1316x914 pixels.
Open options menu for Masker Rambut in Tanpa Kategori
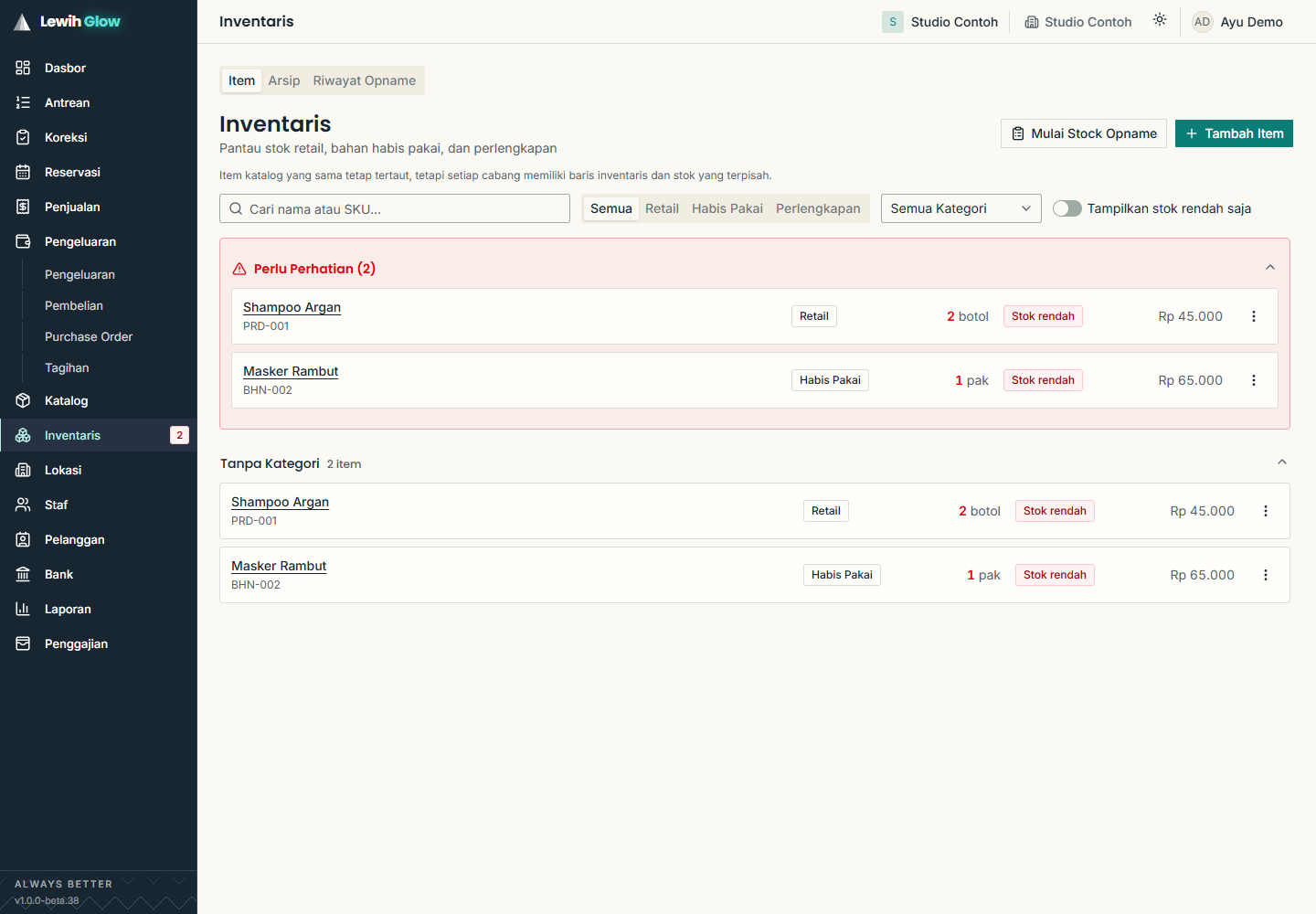point(1266,575)
